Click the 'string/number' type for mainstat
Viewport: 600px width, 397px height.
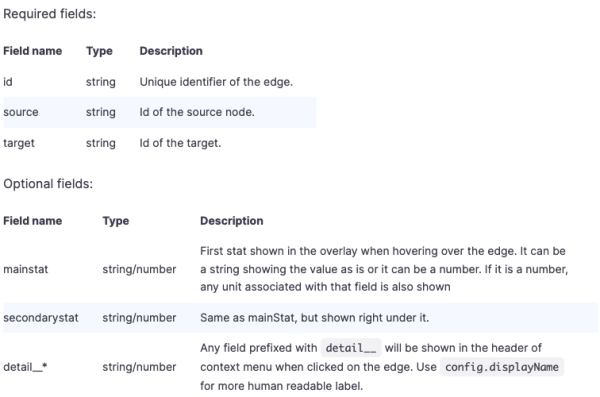(139, 269)
